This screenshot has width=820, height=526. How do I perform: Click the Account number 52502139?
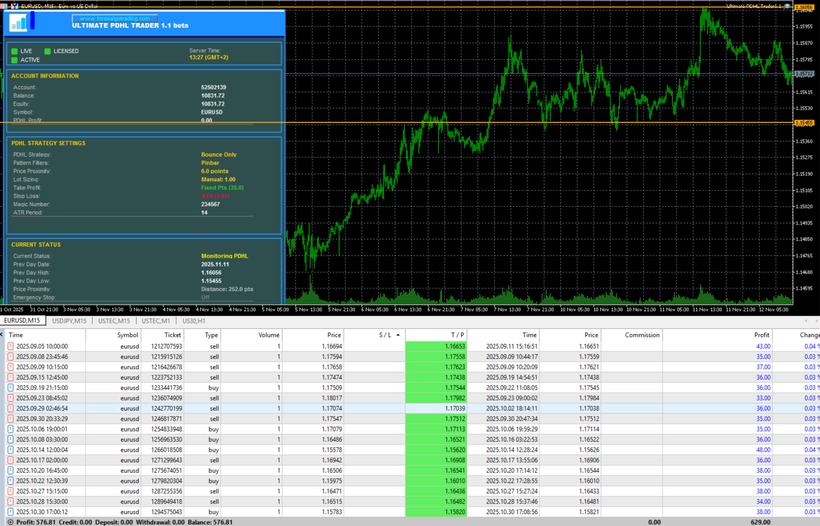pyautogui.click(x=213, y=87)
